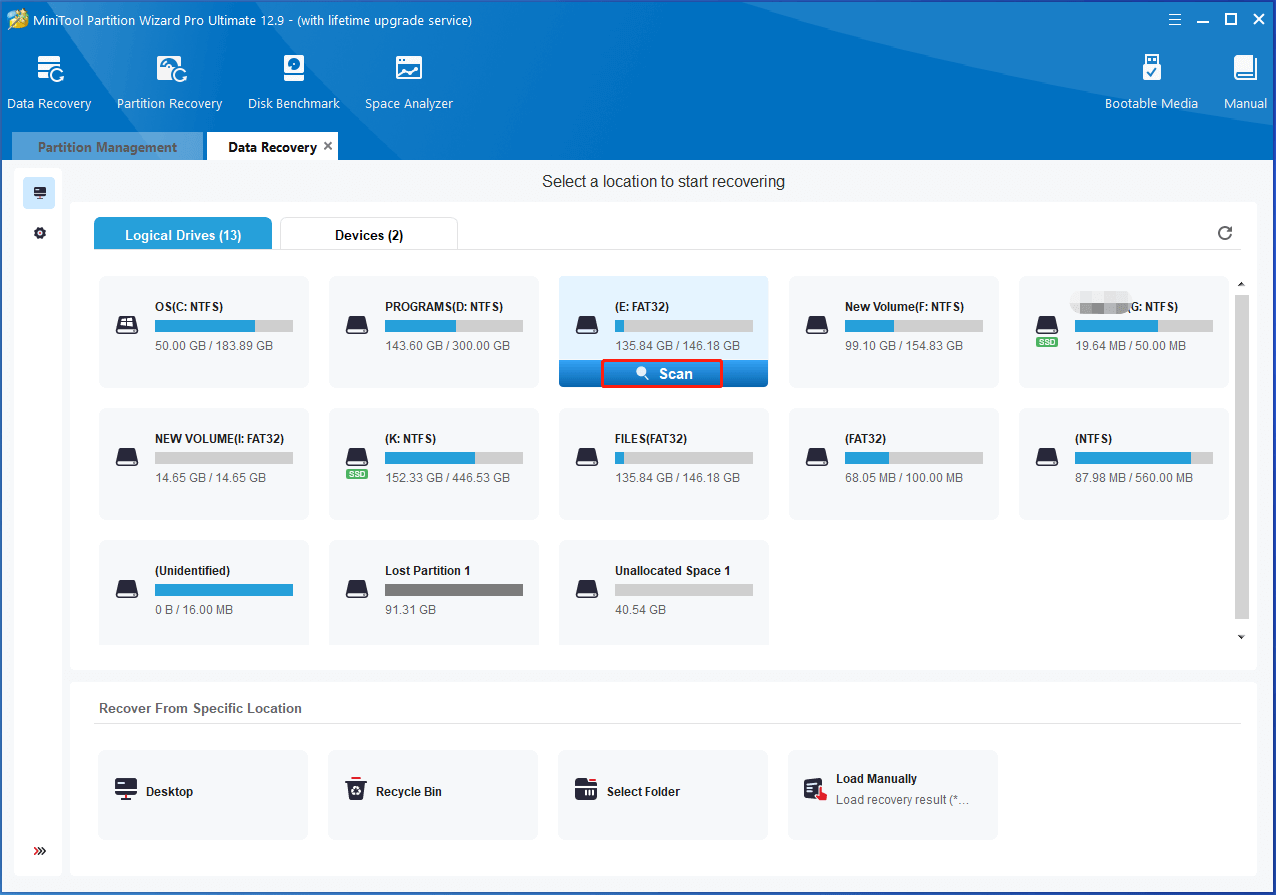Select the OS (C: NTFS) drive tile
Screen dimensions: 1276x895
pyautogui.click(x=204, y=331)
